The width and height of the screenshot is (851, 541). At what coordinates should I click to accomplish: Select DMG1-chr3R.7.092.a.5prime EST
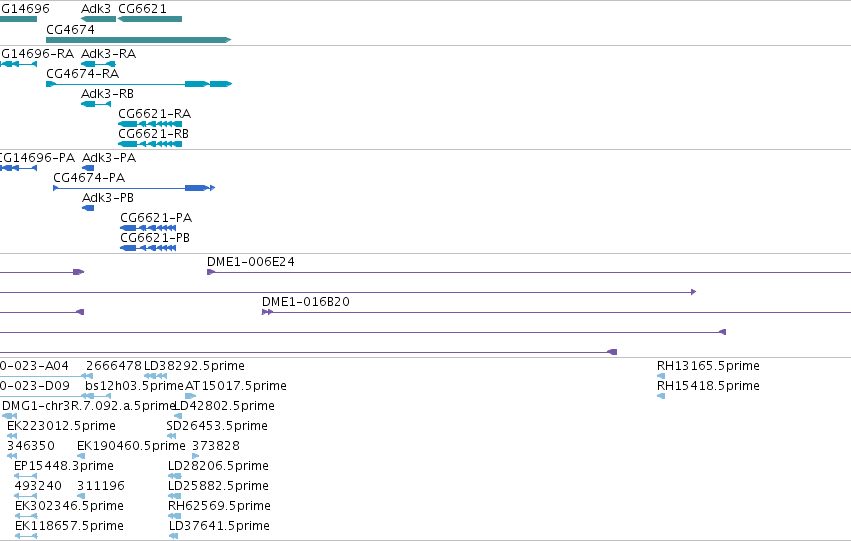88,406
